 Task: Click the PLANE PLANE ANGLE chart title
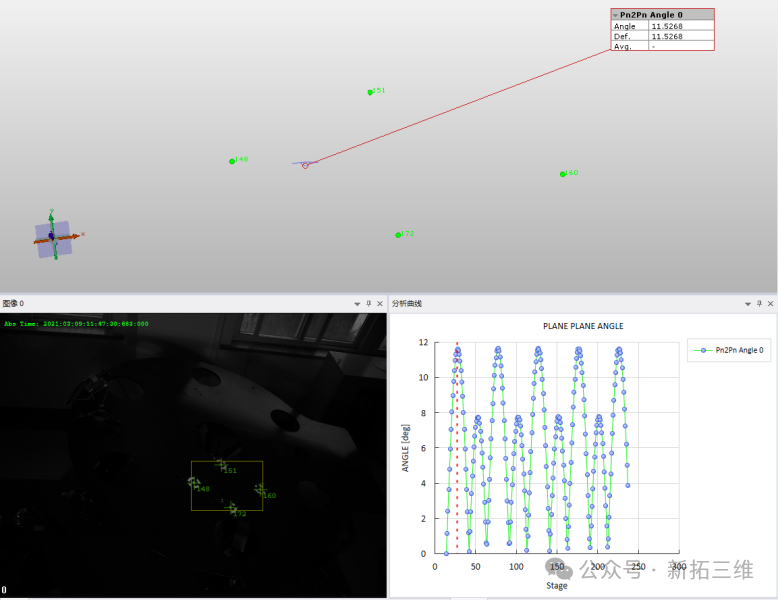click(583, 326)
